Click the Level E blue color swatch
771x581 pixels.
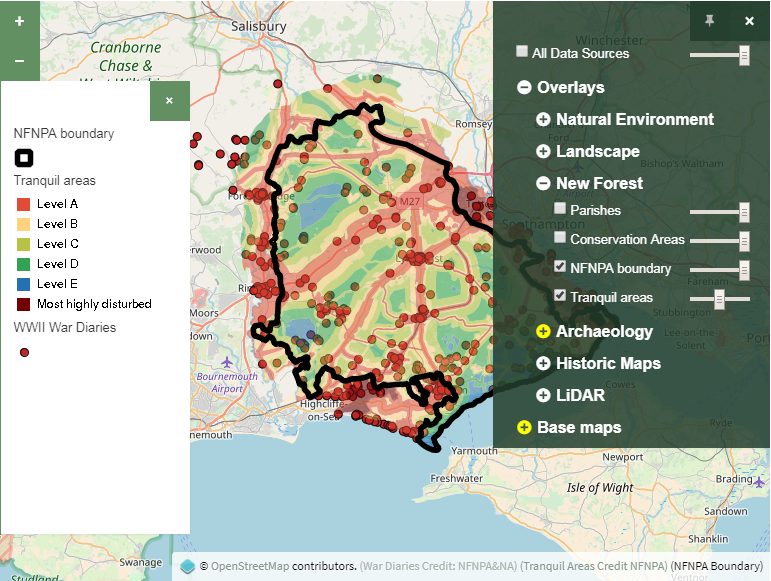23,284
